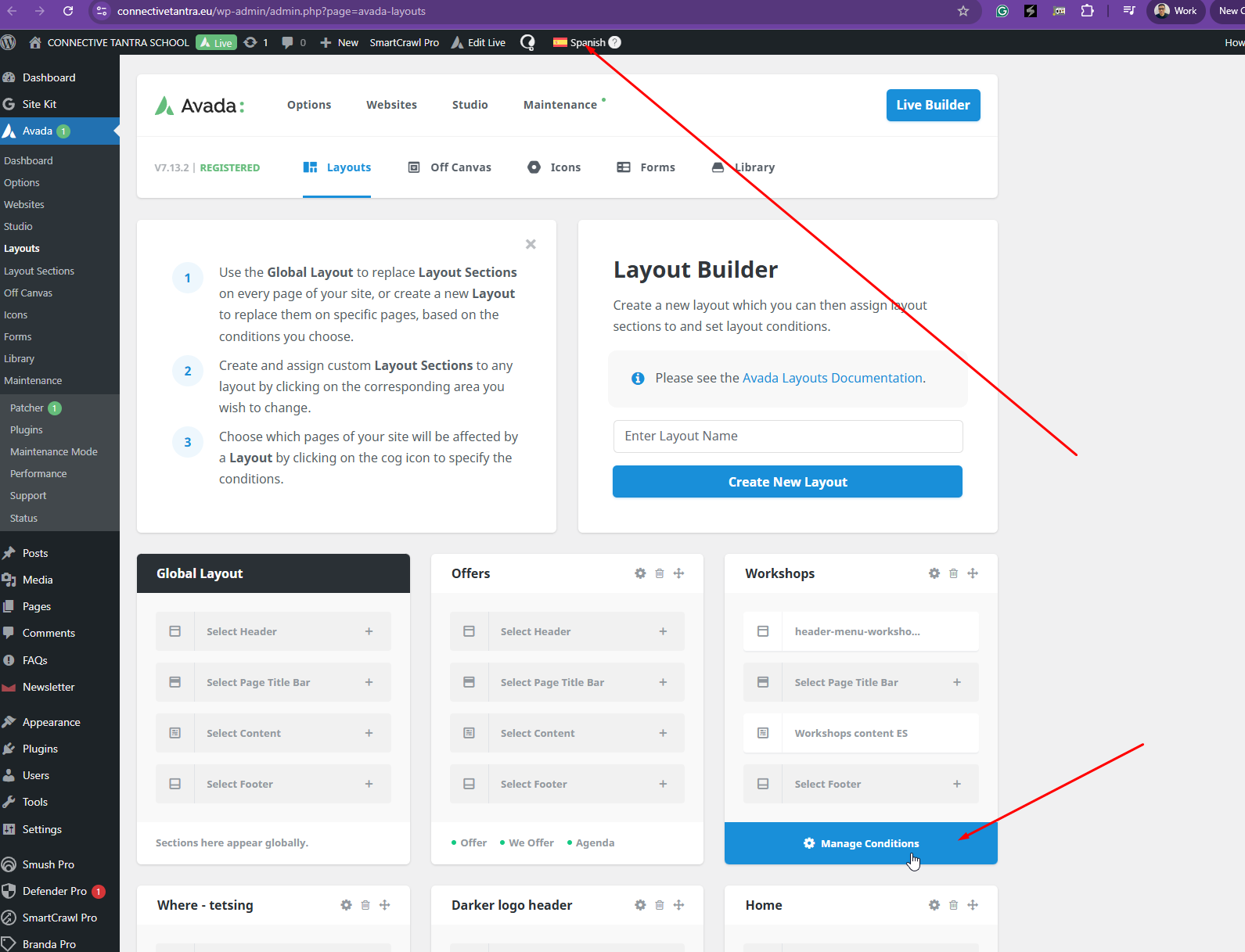Go to the Forms tab
This screenshot has height=952, width=1245.
[x=646, y=167]
